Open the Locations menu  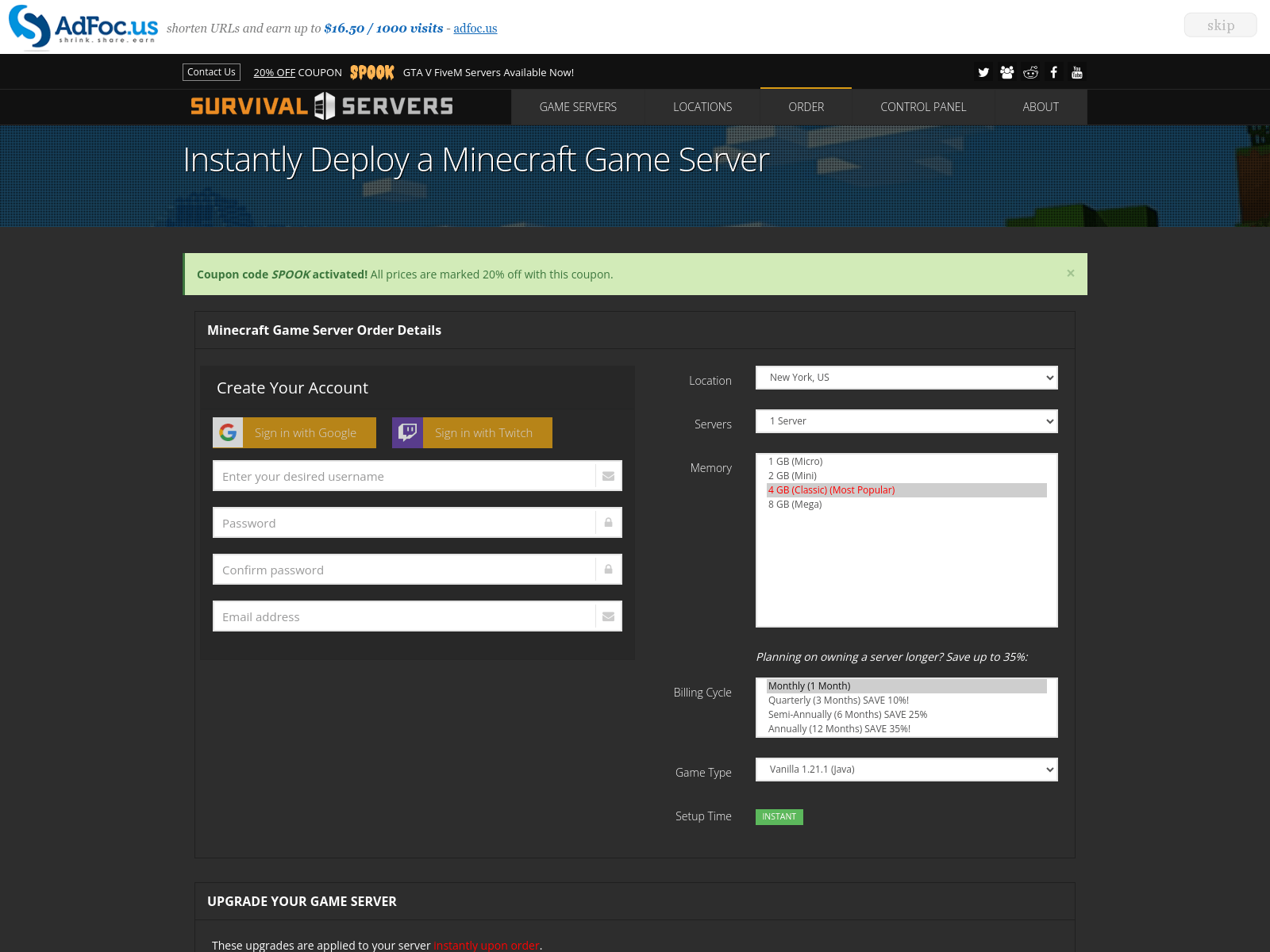point(702,107)
